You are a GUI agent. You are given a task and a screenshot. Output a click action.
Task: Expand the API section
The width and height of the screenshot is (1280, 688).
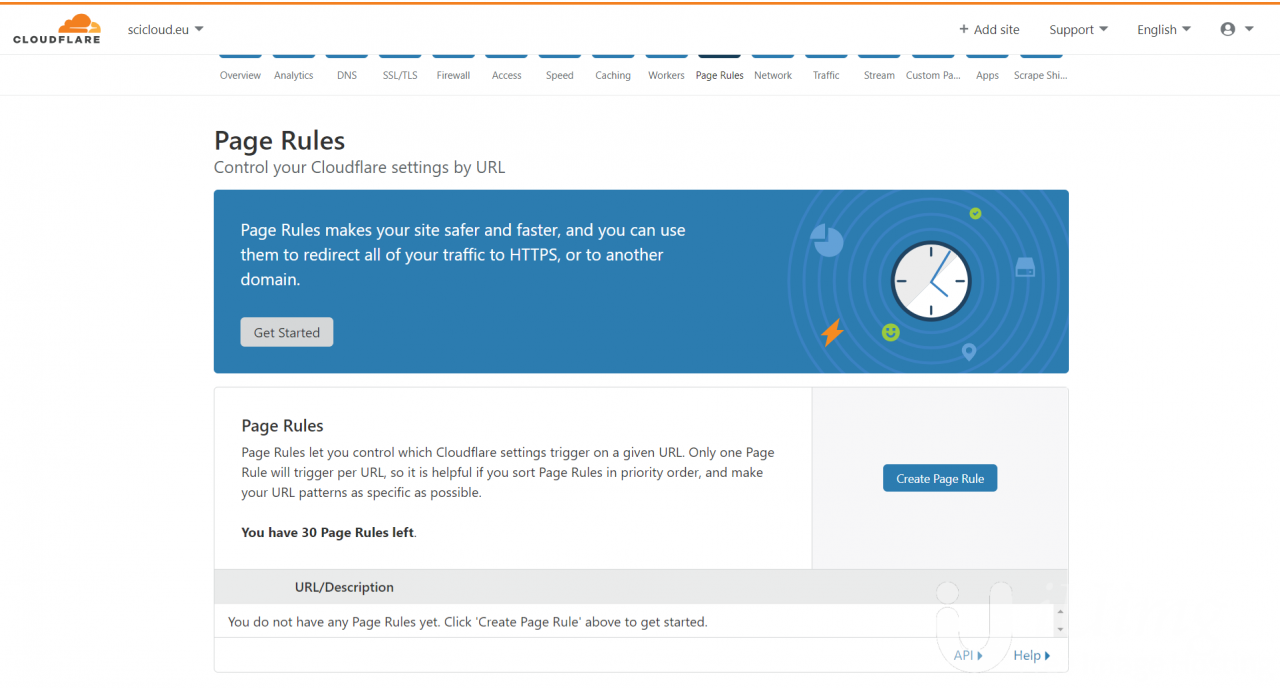(x=967, y=655)
